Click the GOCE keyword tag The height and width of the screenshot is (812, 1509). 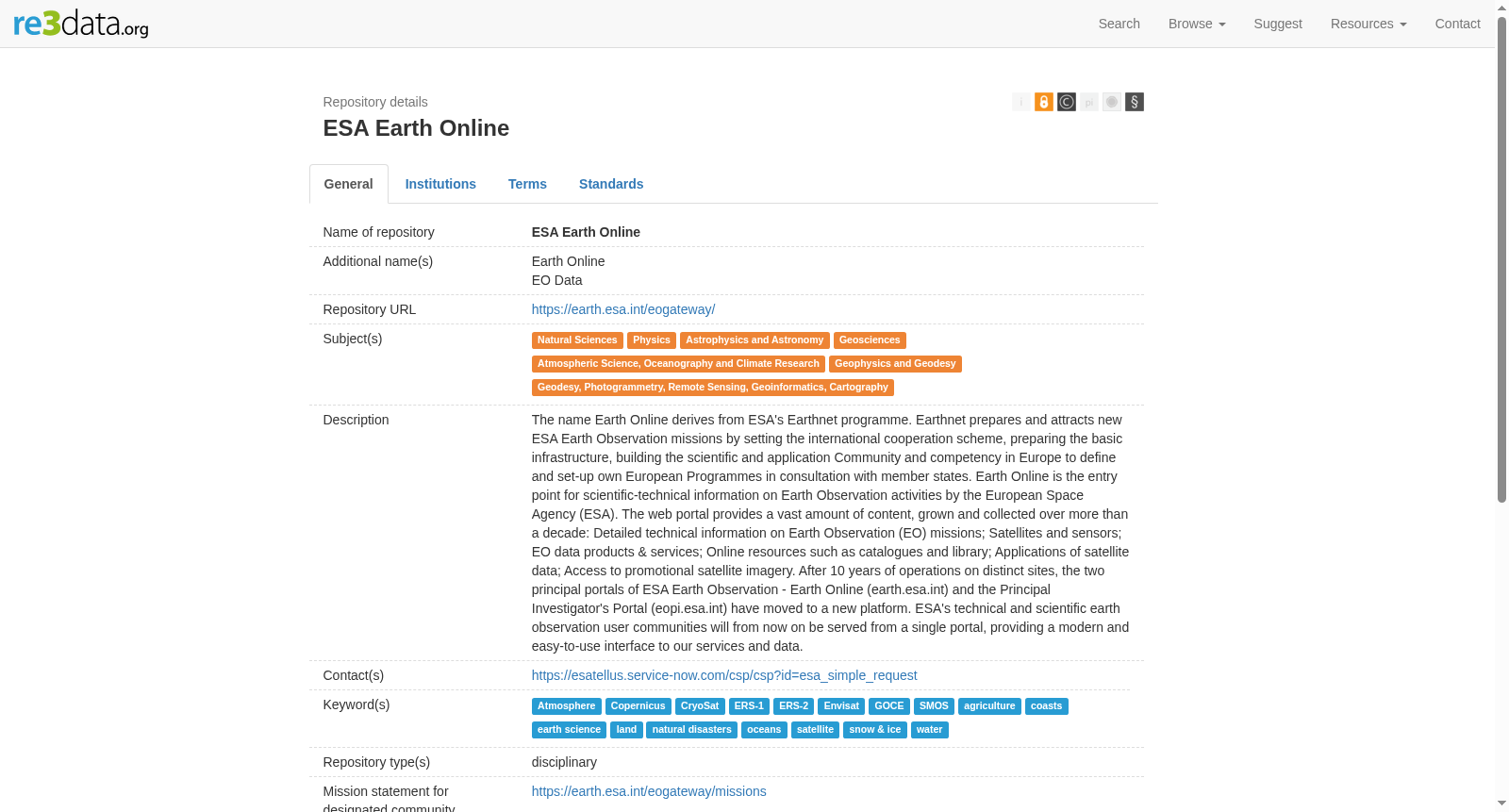tap(889, 706)
